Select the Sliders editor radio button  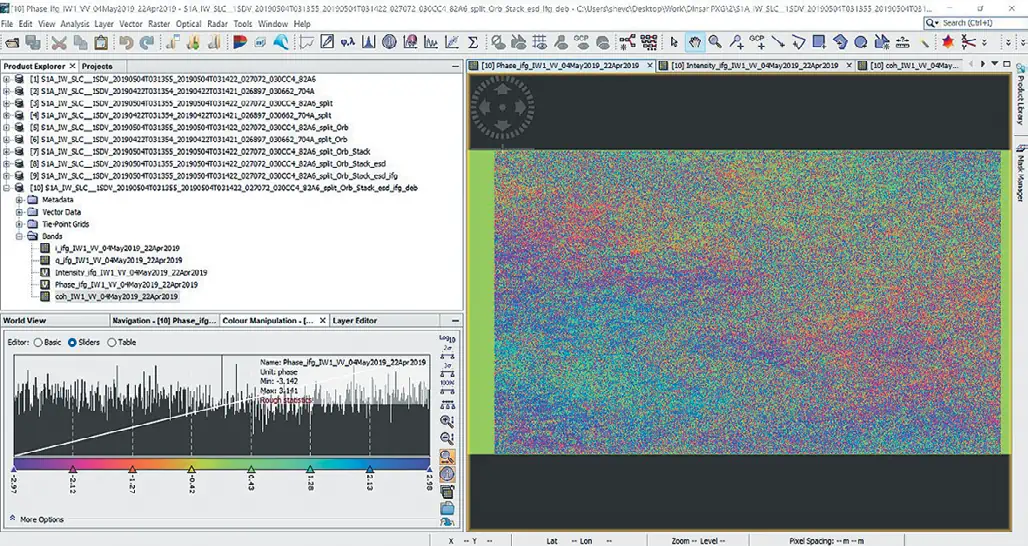[73, 342]
